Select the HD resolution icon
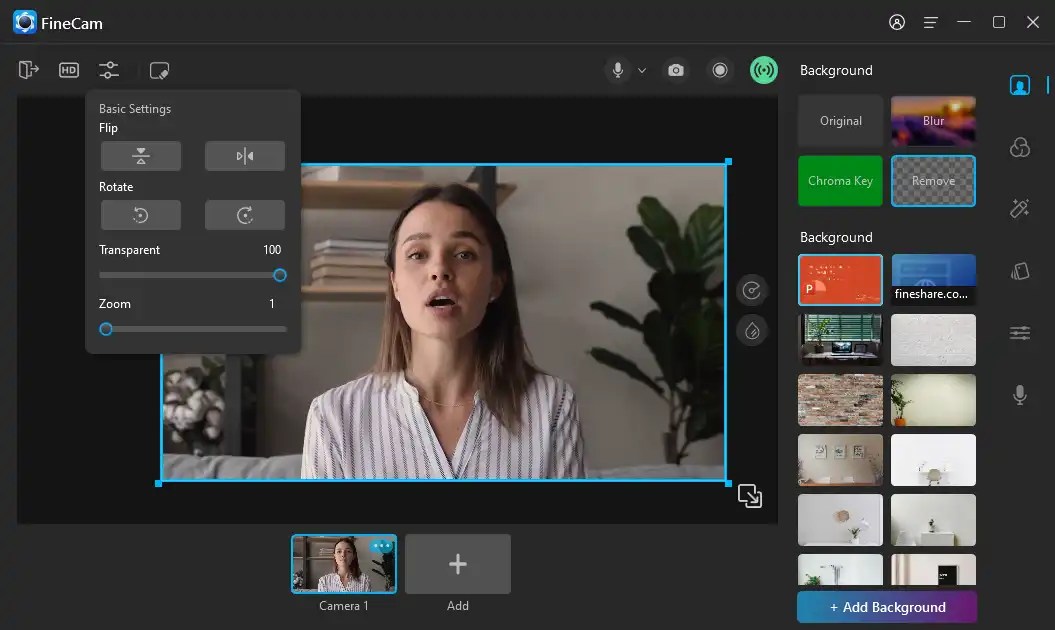Viewport: 1055px width, 630px height. pos(68,69)
